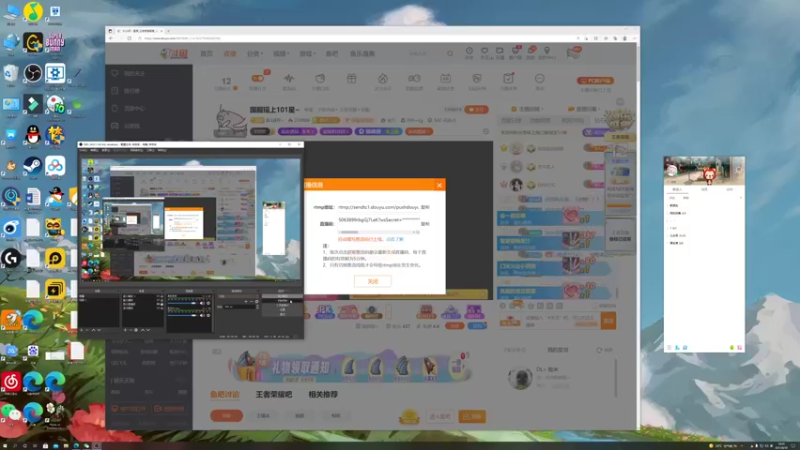The width and height of the screenshot is (800, 450).
Task: Switch to the 王者荣耀吧 tab
Action: (x=274, y=394)
